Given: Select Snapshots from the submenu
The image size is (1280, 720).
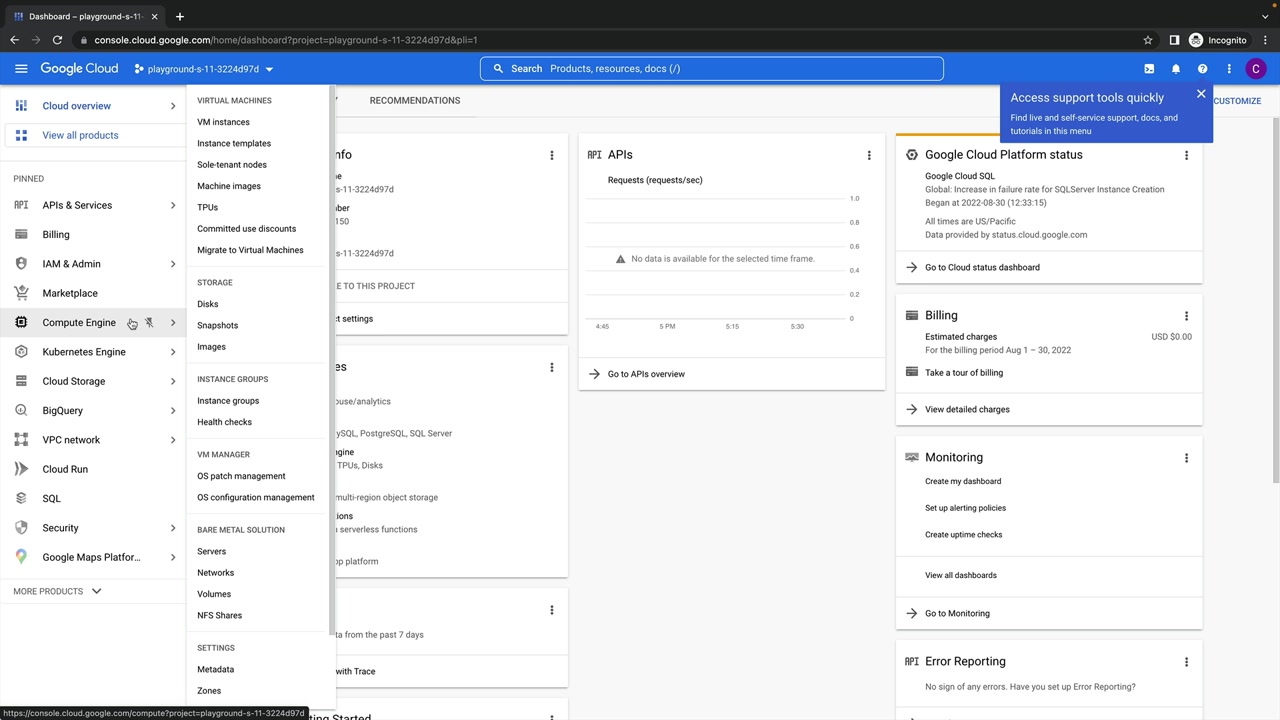Looking at the screenshot, I should tap(217, 326).
